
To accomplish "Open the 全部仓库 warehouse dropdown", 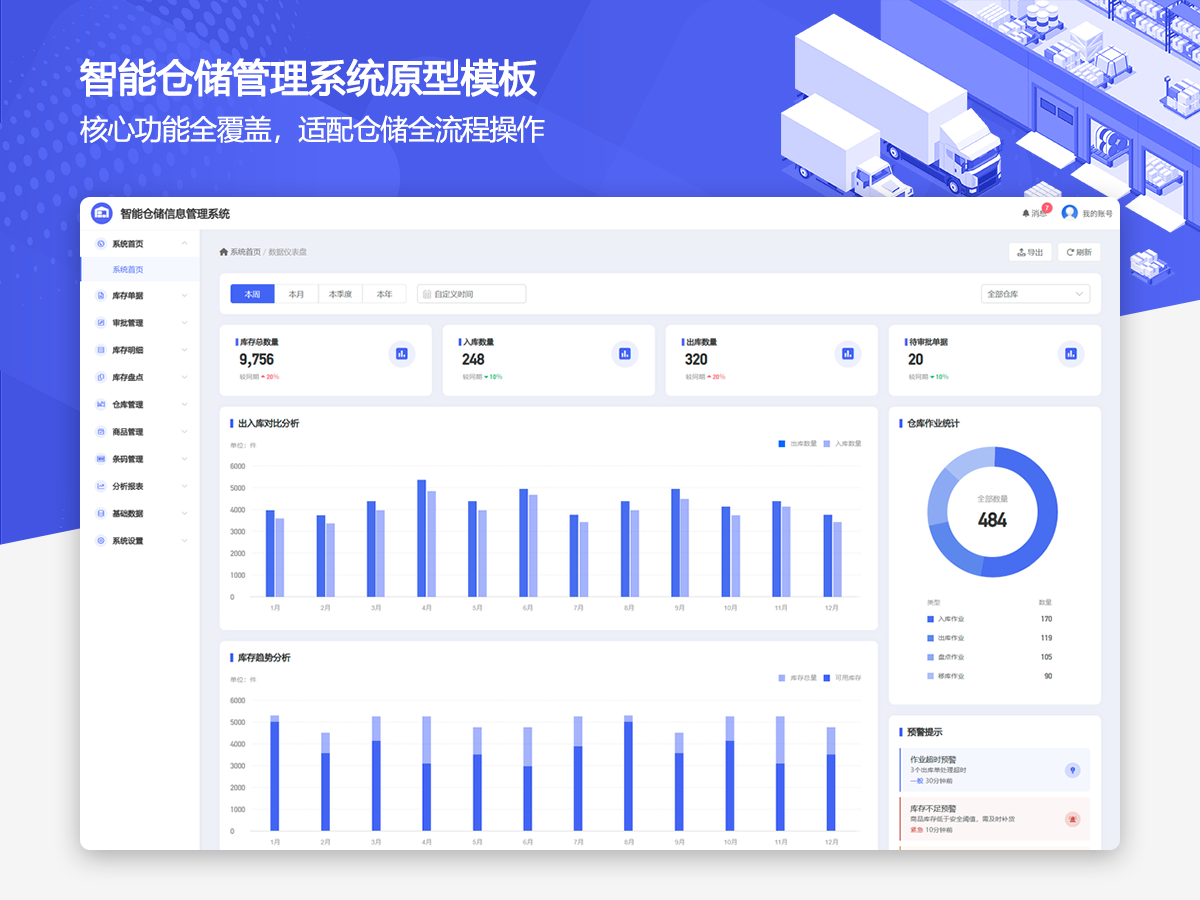I will tap(1035, 294).
